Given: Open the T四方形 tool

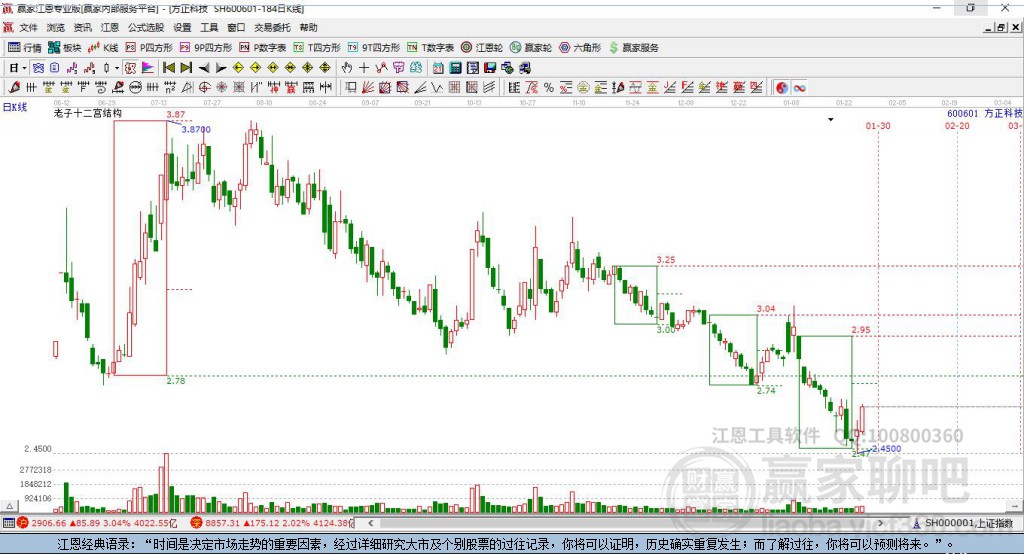Looking at the screenshot, I should tap(317, 48).
